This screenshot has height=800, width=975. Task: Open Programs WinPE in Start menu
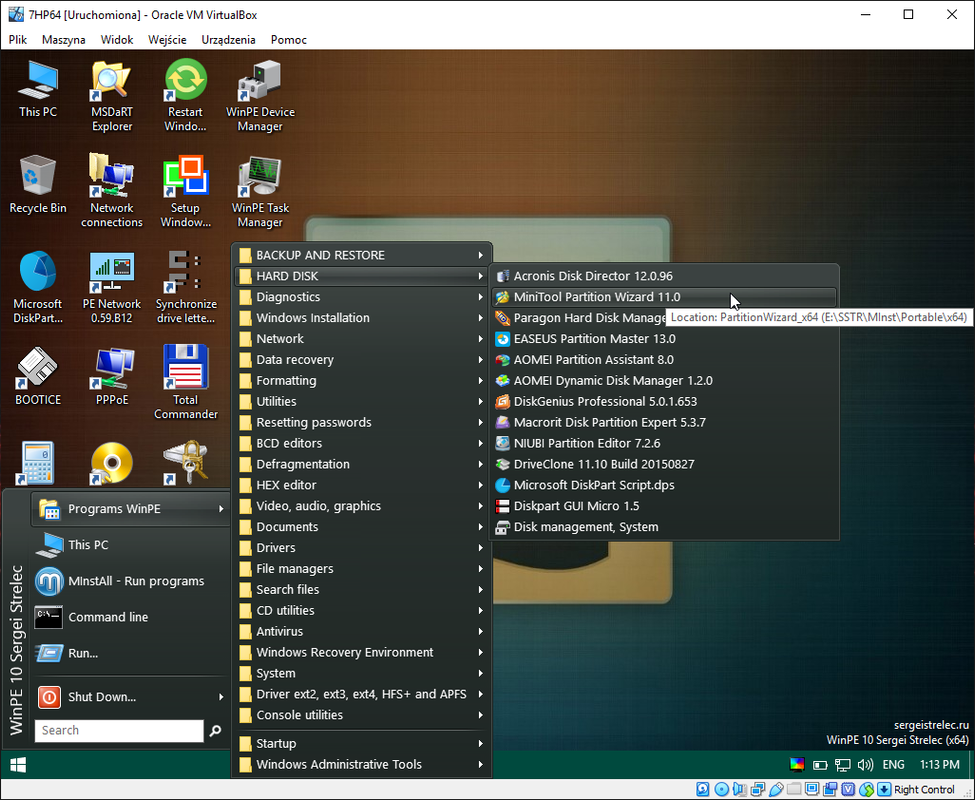tap(130, 508)
